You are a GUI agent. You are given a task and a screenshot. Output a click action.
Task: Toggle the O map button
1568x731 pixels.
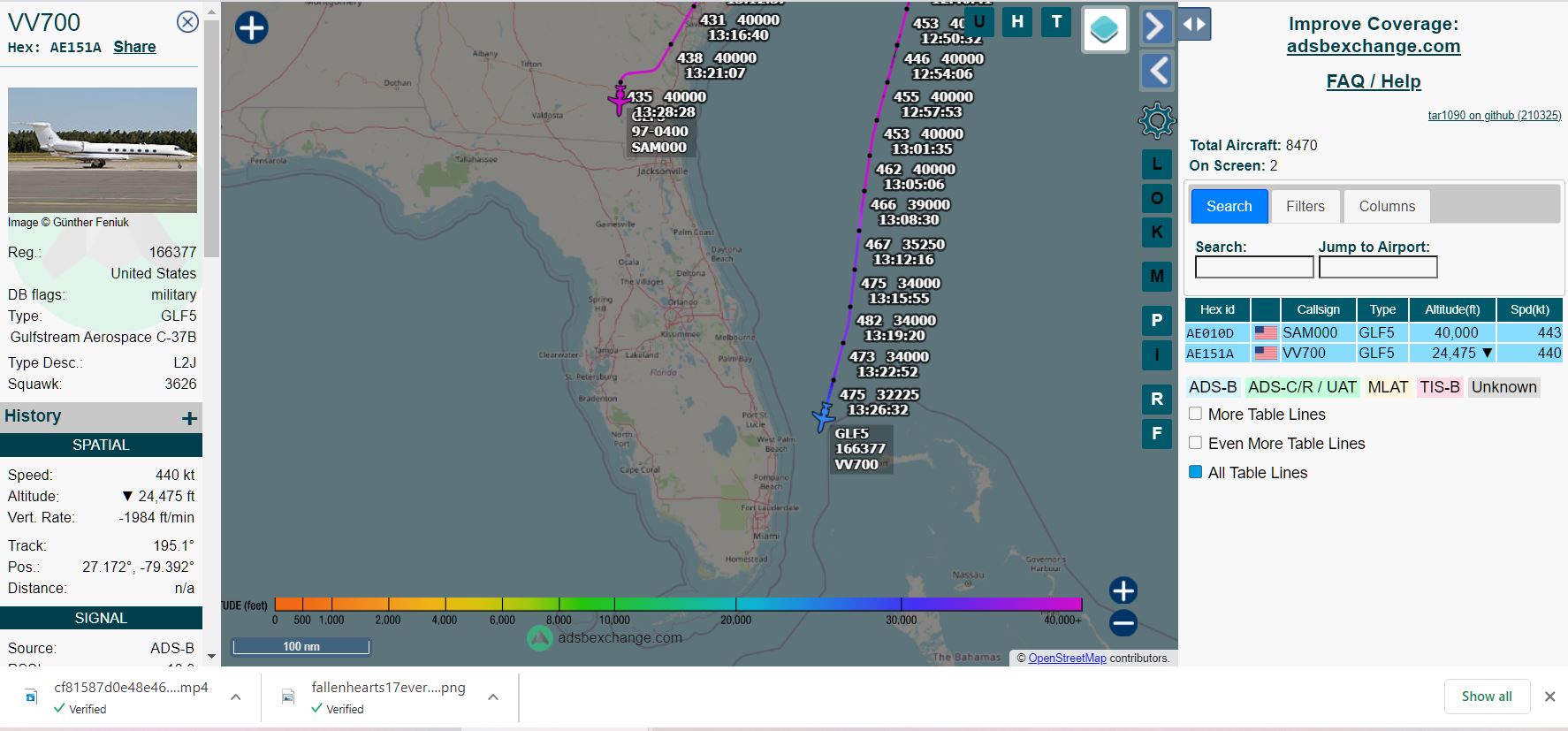[x=1156, y=198]
